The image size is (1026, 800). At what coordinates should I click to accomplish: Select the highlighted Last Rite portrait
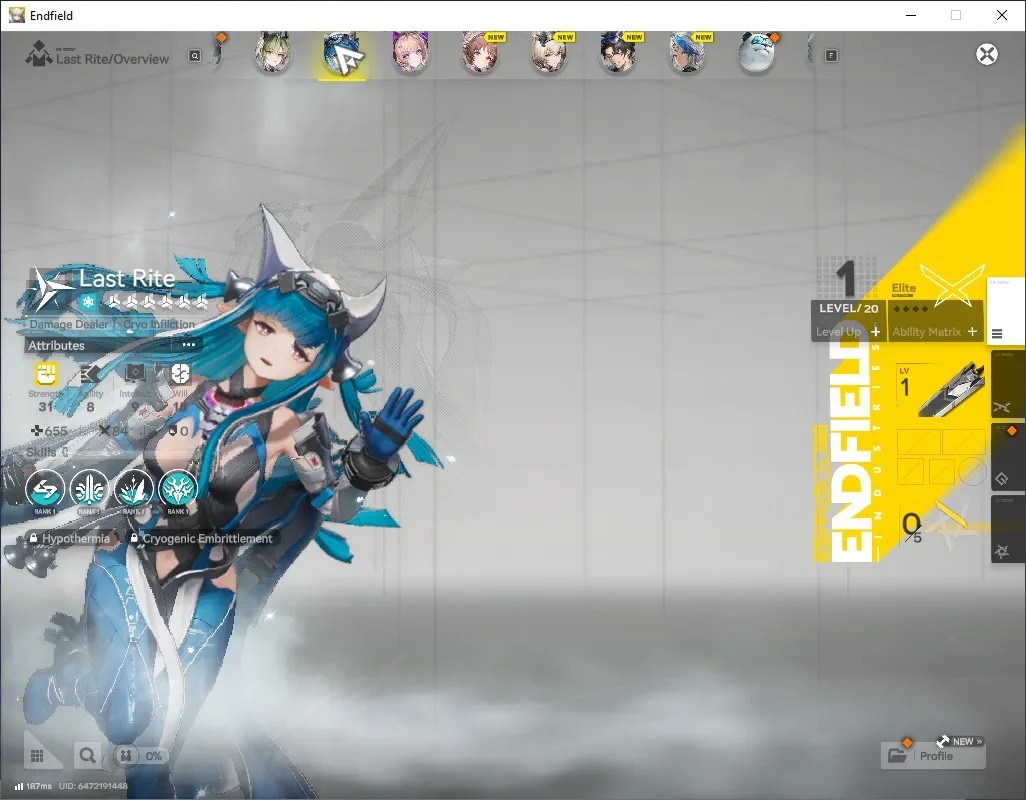point(342,54)
